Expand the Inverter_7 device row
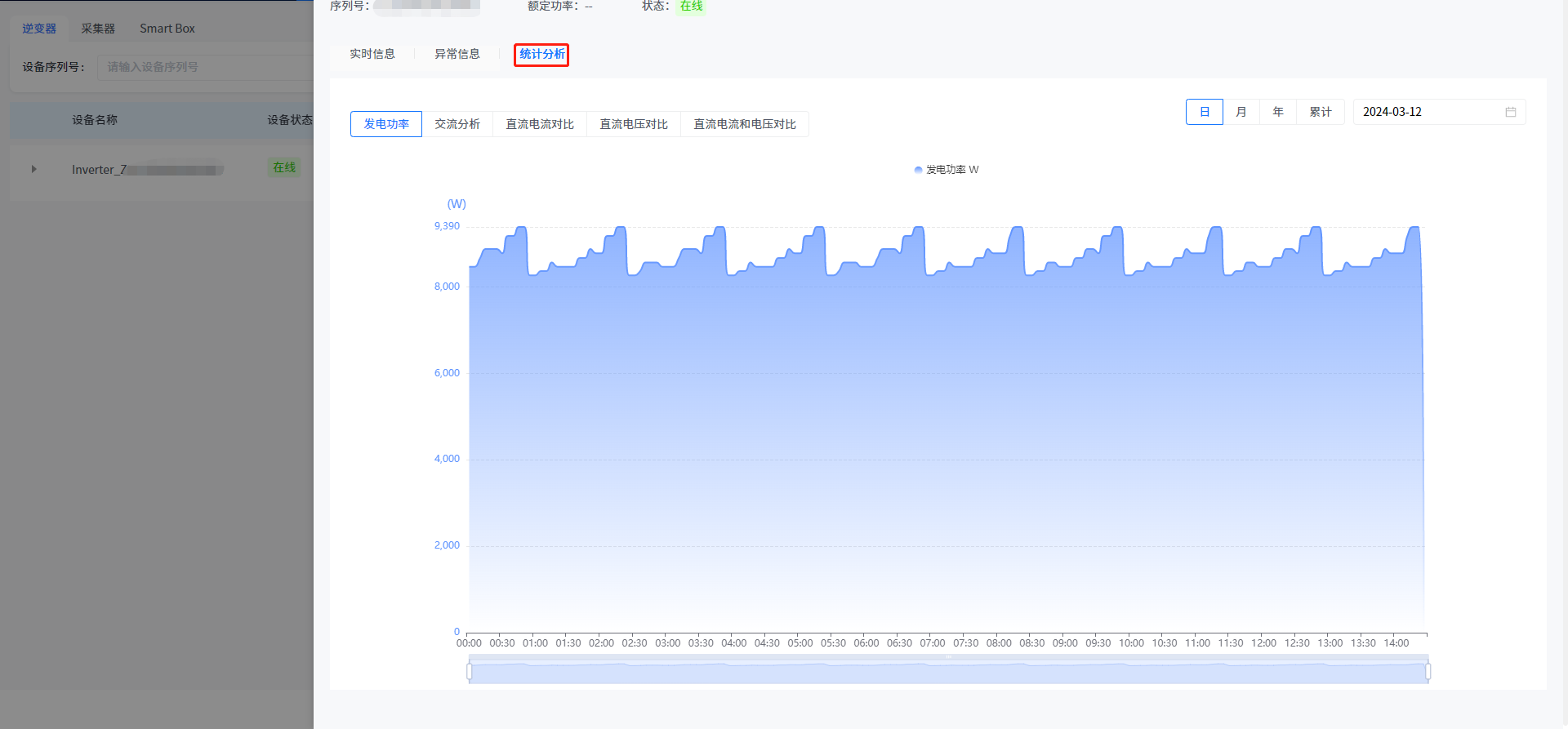This screenshot has width=1568, height=729. 33,169
